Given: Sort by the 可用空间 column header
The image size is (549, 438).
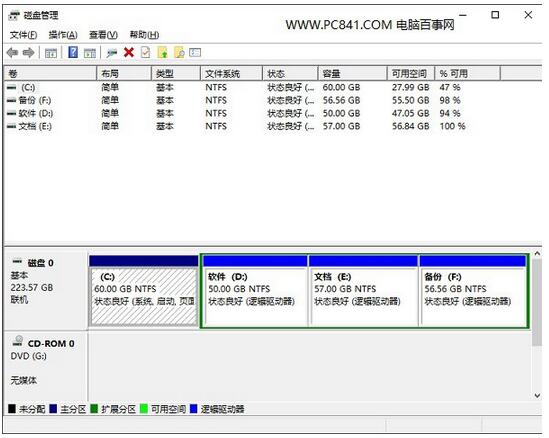Looking at the screenshot, I should coord(411,74).
